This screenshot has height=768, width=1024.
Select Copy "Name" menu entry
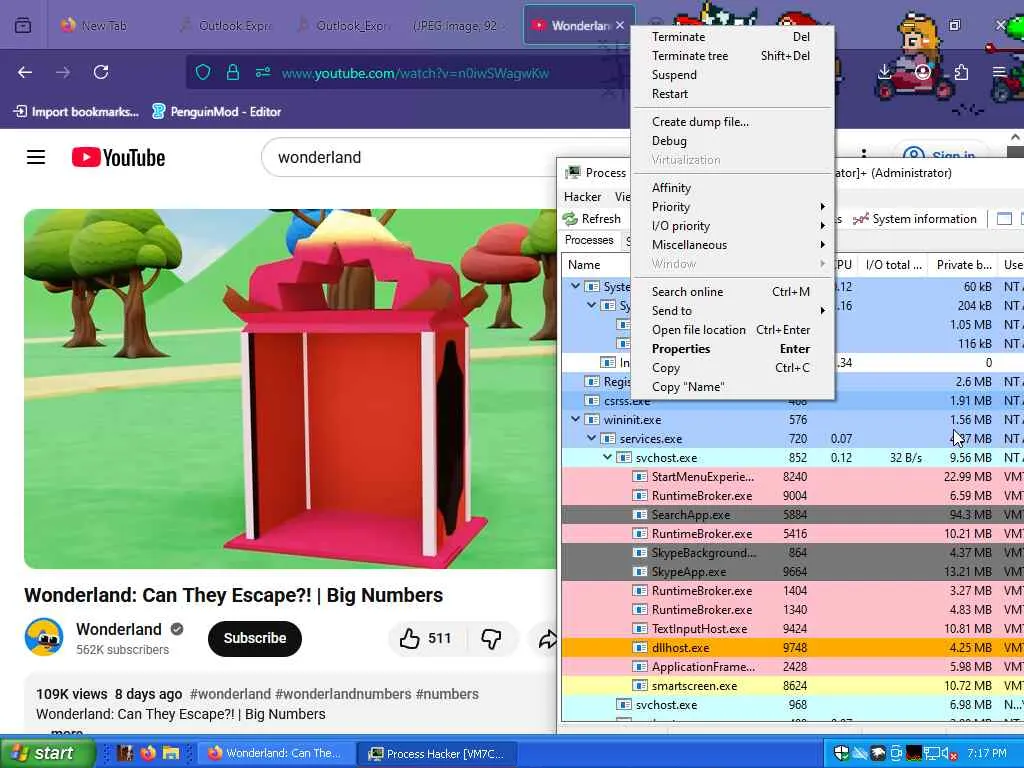click(733, 387)
